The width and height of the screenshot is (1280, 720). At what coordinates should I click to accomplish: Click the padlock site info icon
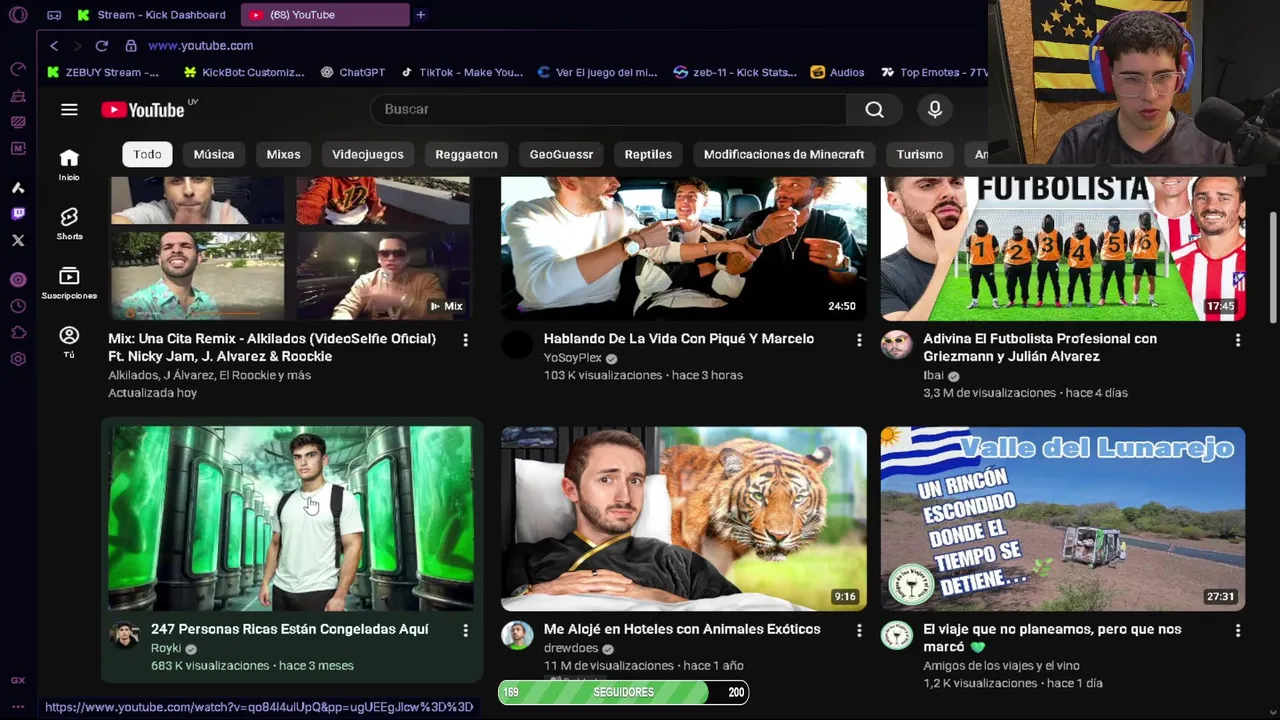tap(131, 46)
